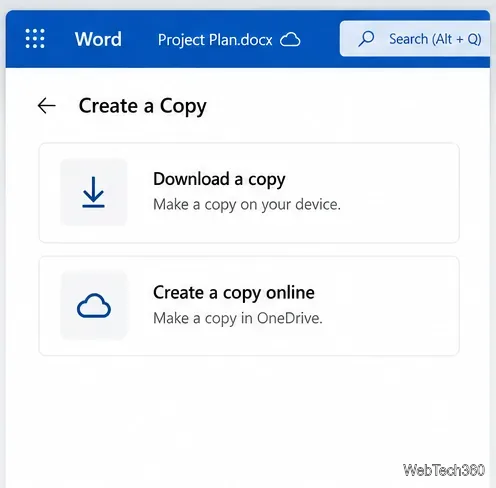The height and width of the screenshot is (488, 496).
Task: Go back using the left arrow
Action: 47,106
